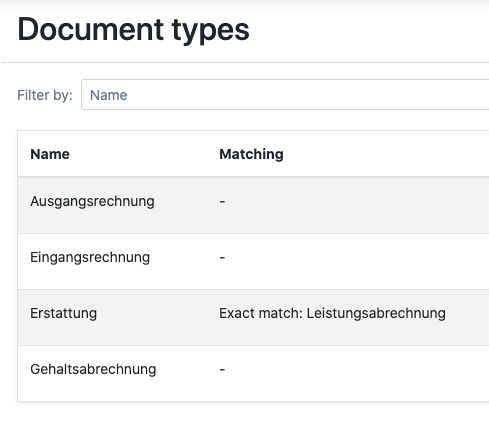Screen dimensions: 489x438
Task: Sort by the Name column header
Action: pyautogui.click(x=50, y=154)
